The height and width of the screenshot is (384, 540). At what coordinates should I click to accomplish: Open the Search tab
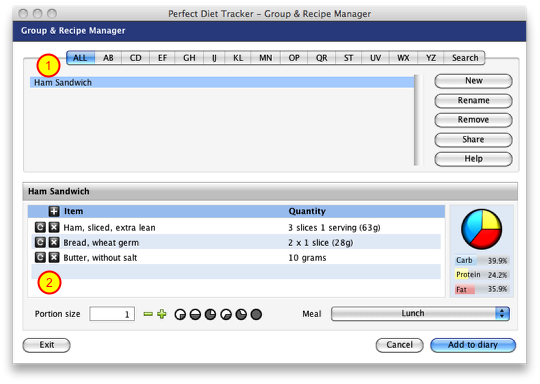click(x=465, y=58)
